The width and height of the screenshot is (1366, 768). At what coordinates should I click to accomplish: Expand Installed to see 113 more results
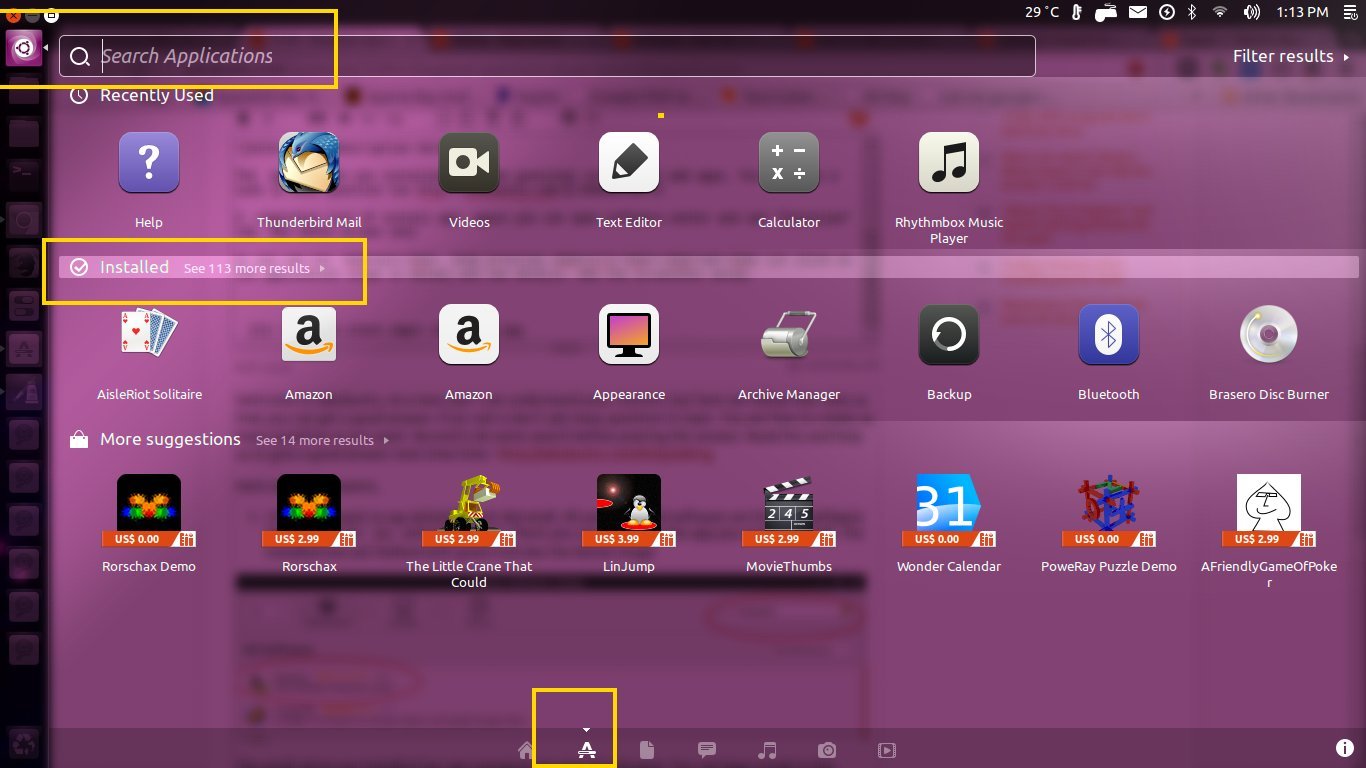click(x=254, y=268)
